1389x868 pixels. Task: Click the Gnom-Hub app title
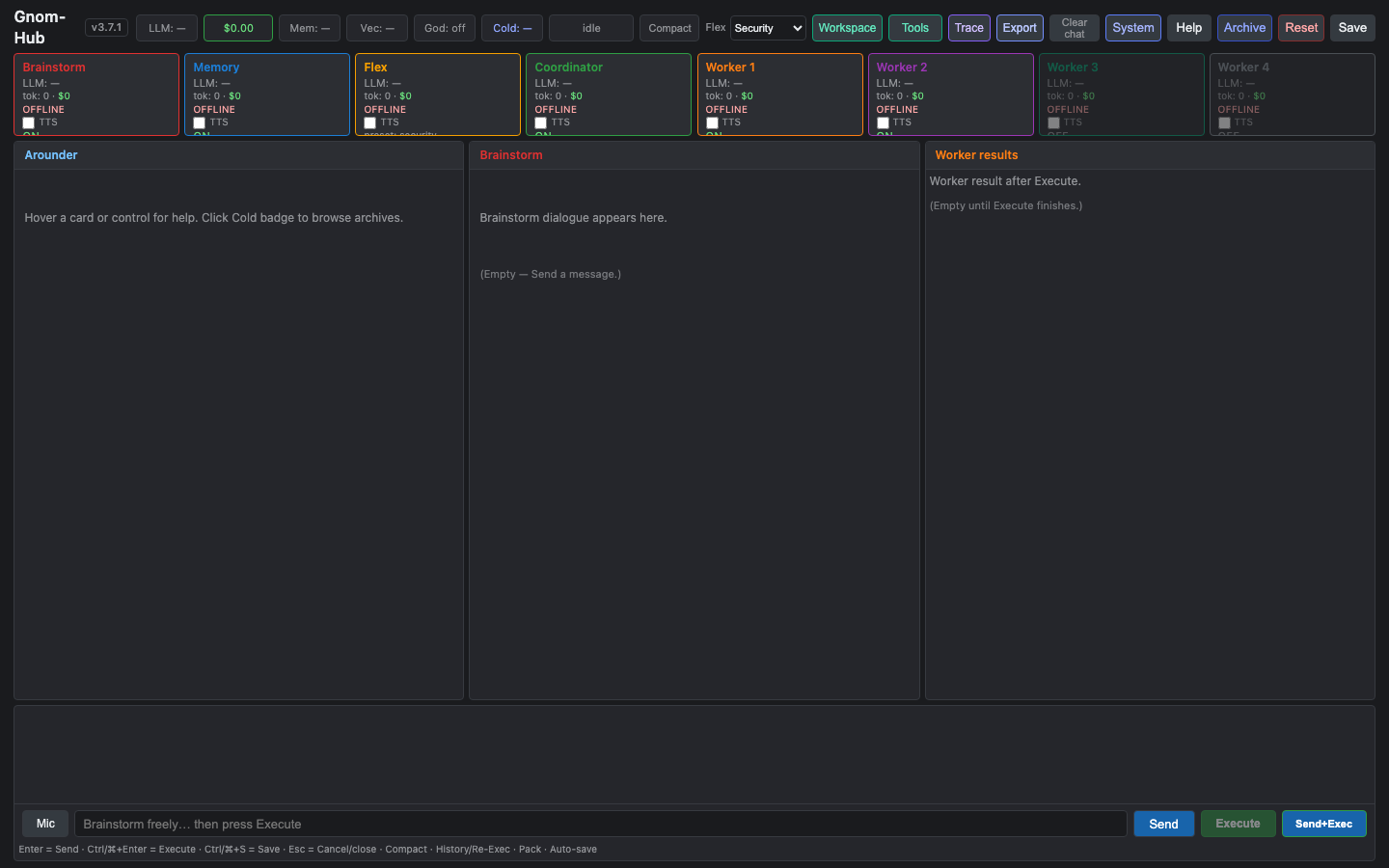point(40,27)
